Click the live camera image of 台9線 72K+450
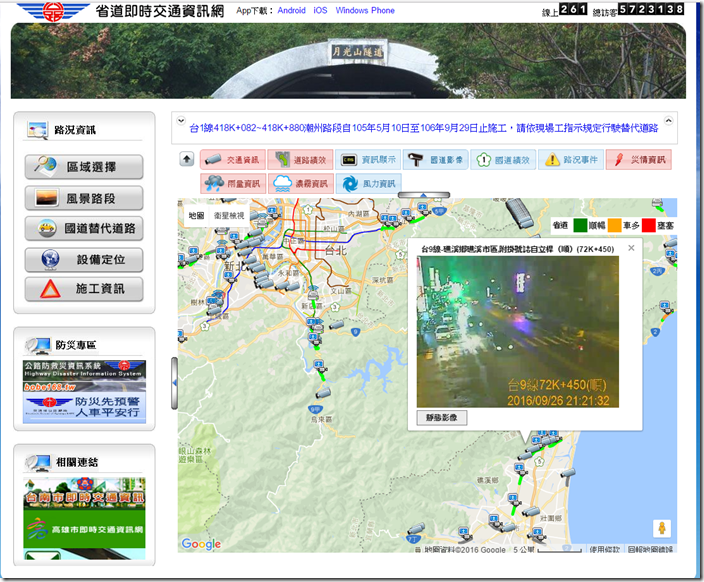The width and height of the screenshot is (704, 582). pos(518,331)
